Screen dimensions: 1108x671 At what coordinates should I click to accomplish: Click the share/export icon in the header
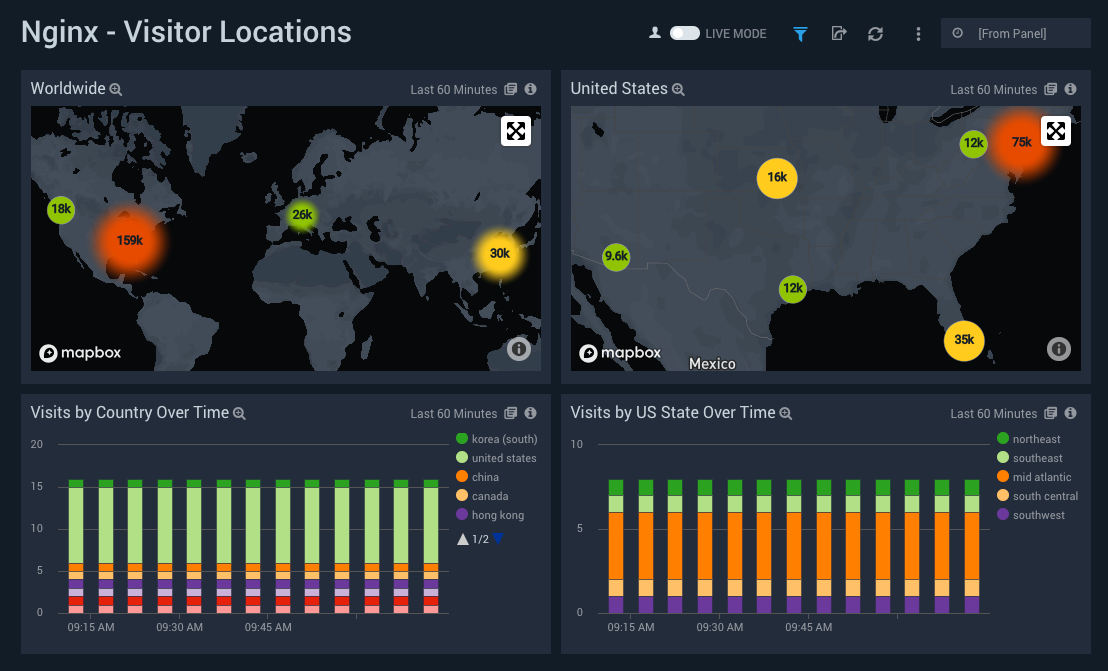839,33
